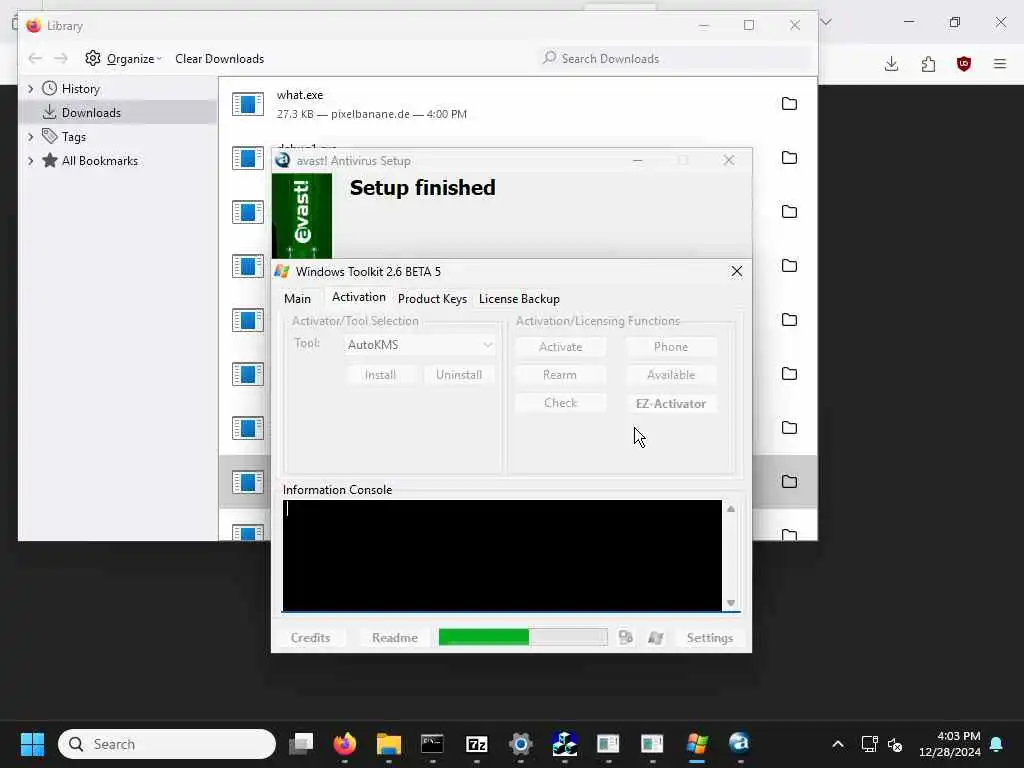This screenshot has height=768, width=1024.
Task: Click the Office toolkit icon beside progress bar
Action: (626, 637)
